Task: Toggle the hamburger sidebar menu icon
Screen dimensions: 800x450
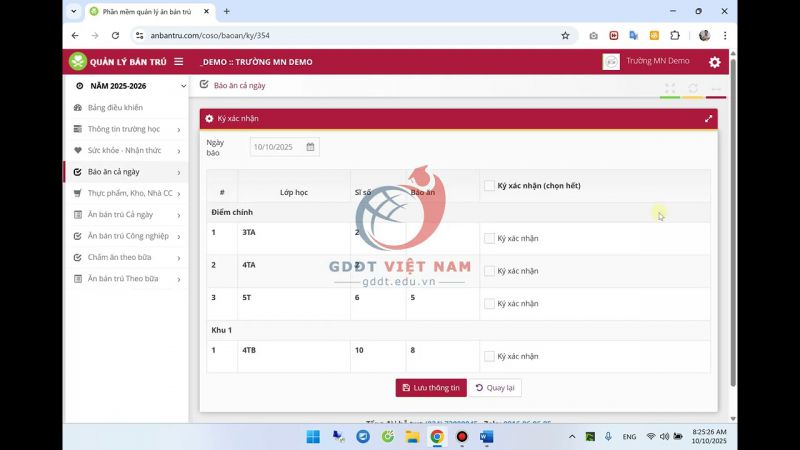Action: (x=179, y=62)
